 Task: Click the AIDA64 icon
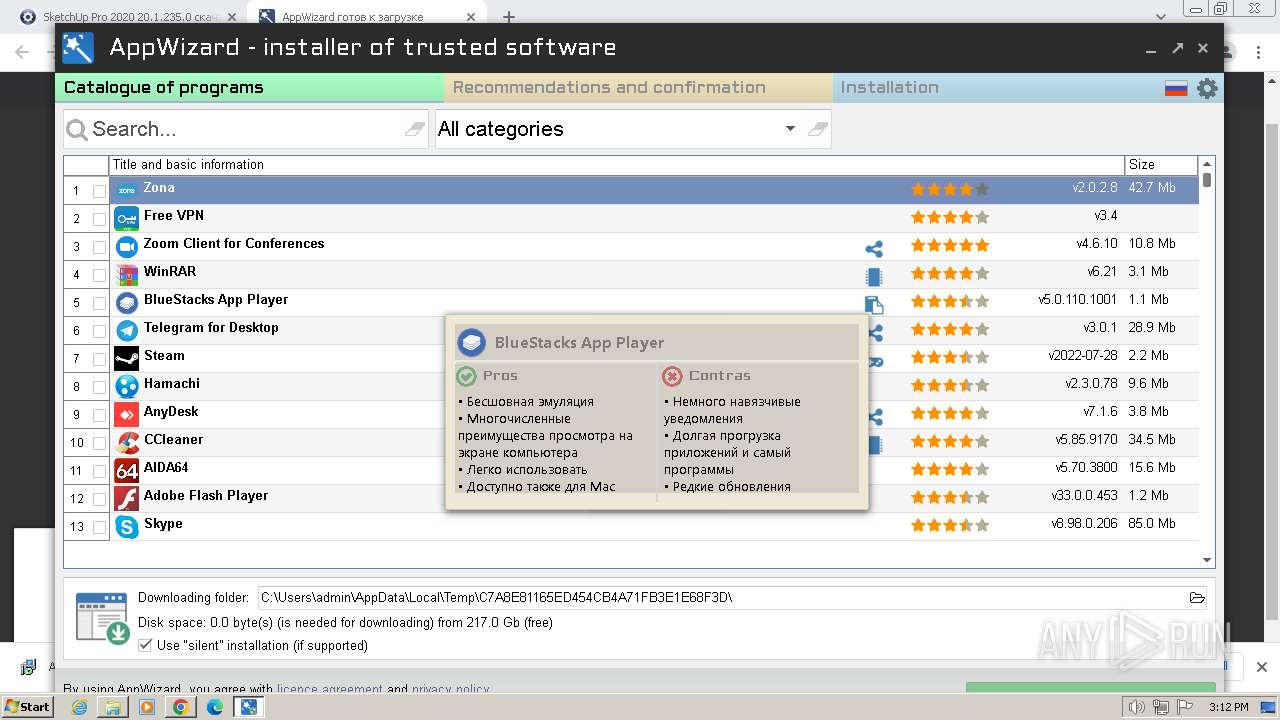point(127,470)
